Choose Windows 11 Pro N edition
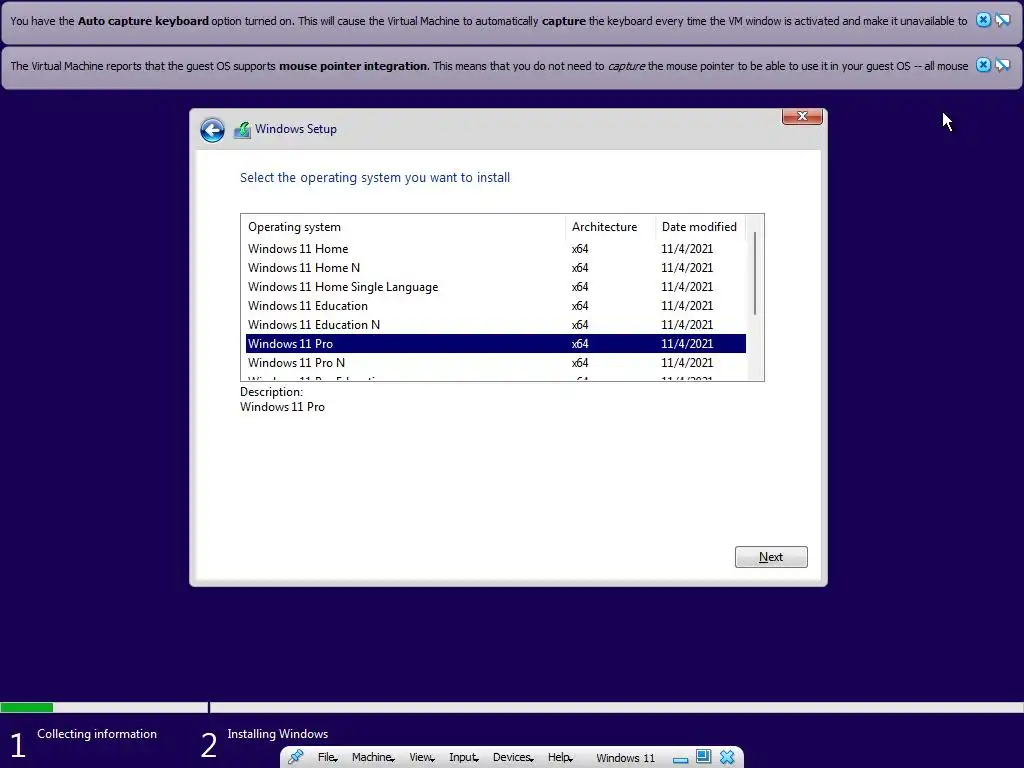The height and width of the screenshot is (768, 1024). 496,362
